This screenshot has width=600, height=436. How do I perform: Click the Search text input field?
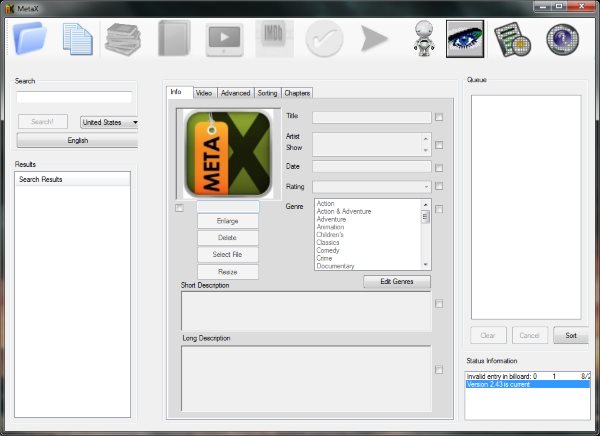74,97
